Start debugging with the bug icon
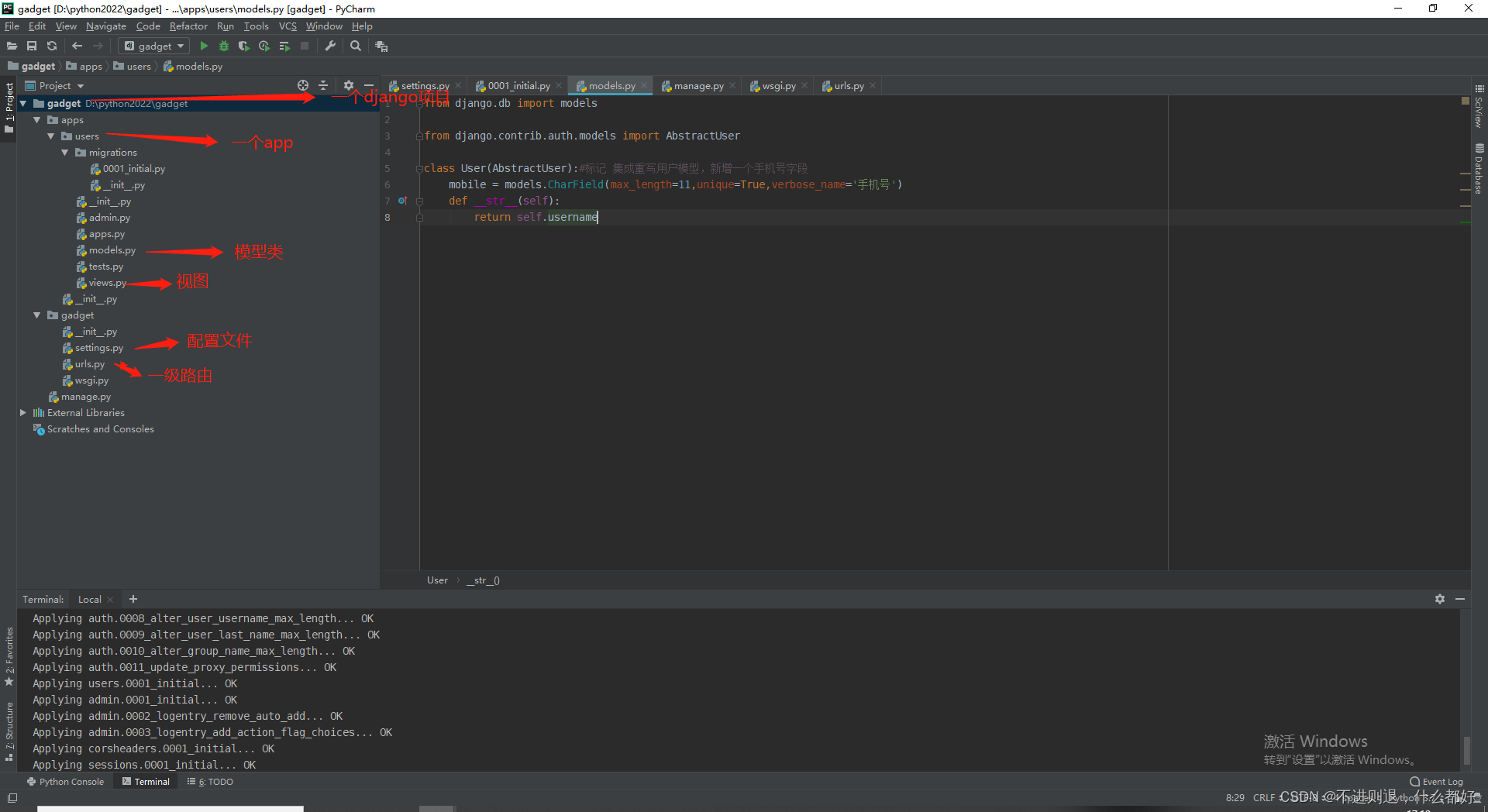 tap(224, 46)
